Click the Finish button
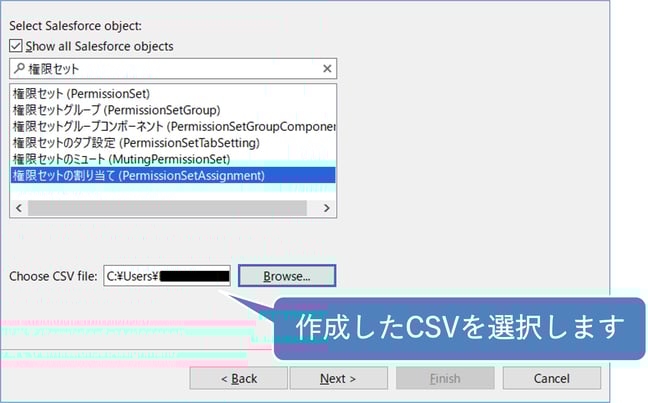The width and height of the screenshot is (648, 403). coord(445,378)
